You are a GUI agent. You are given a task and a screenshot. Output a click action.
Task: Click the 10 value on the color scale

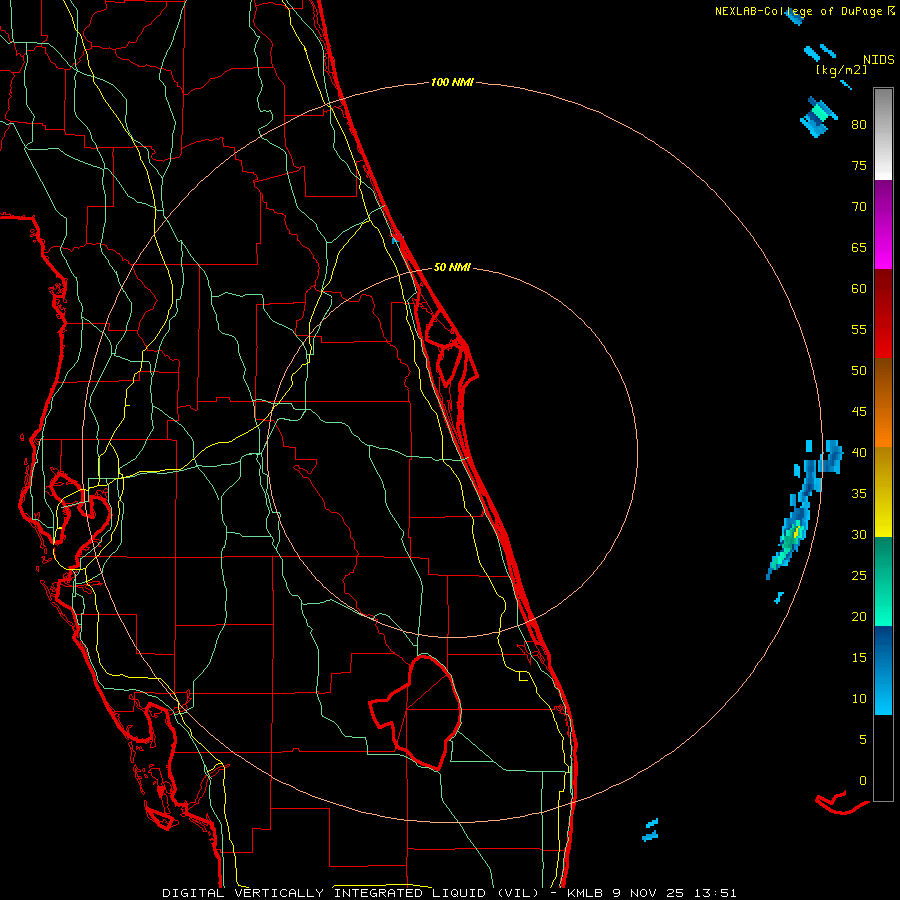point(859,699)
